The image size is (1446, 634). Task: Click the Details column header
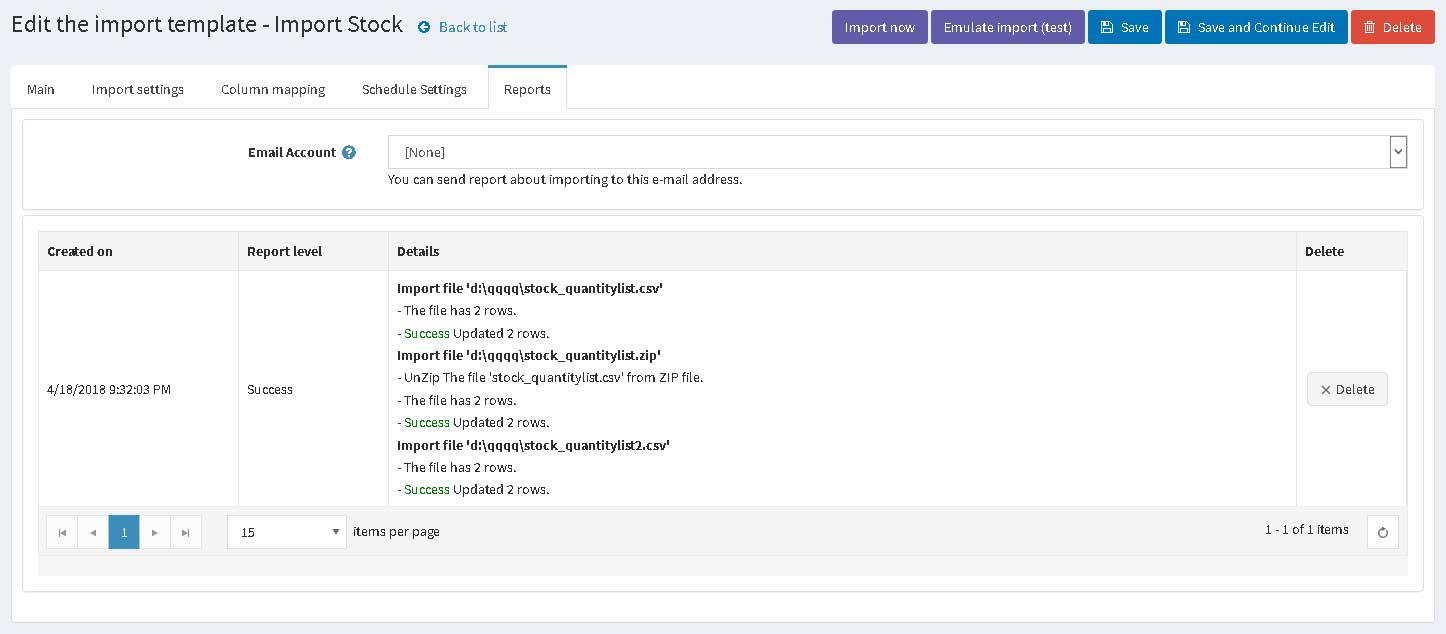pyautogui.click(x=843, y=251)
